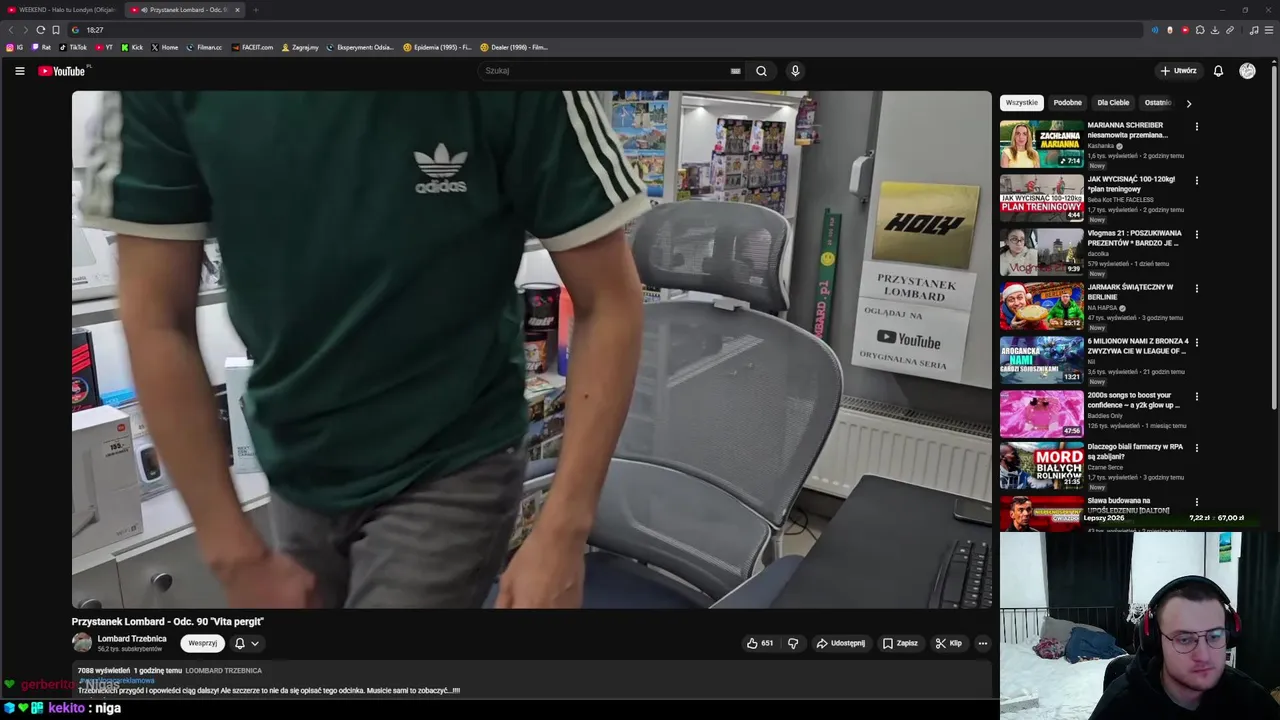Open Mord białych rolników thumbnail
Image resolution: width=1280 pixels, height=720 pixels.
[x=1041, y=465]
